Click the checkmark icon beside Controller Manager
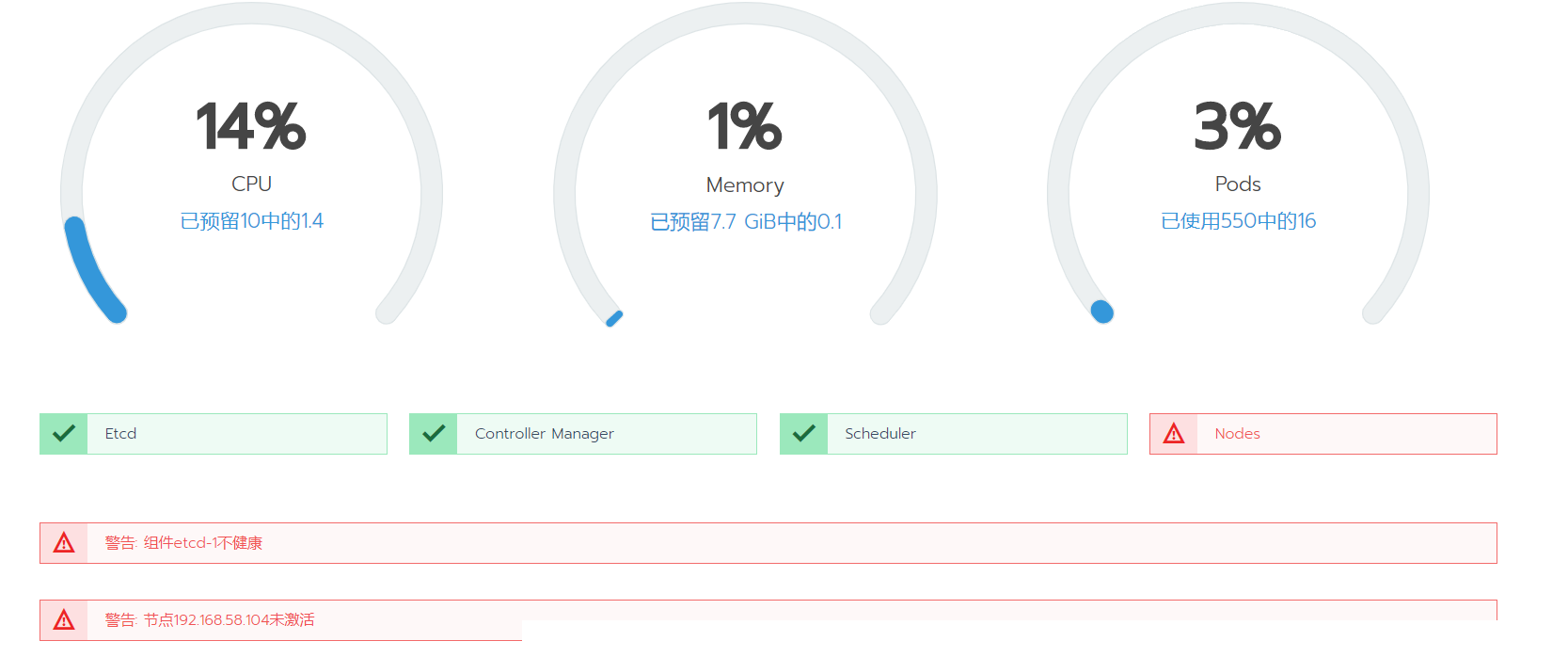 pyautogui.click(x=434, y=434)
